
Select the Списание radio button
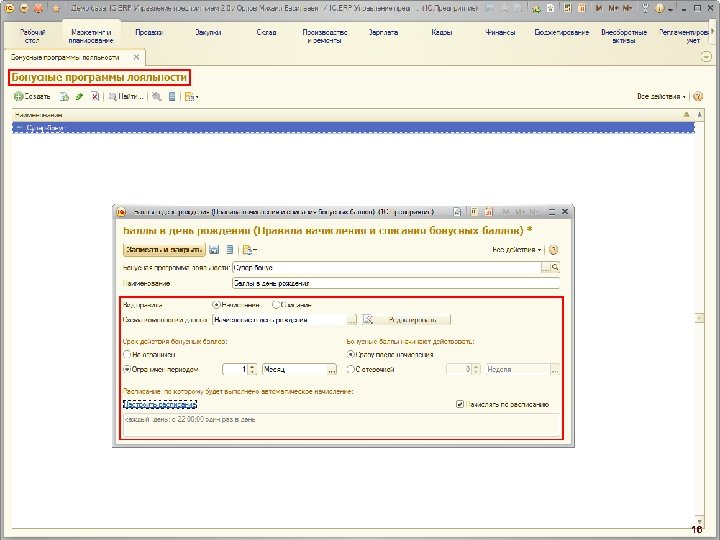click(276, 304)
